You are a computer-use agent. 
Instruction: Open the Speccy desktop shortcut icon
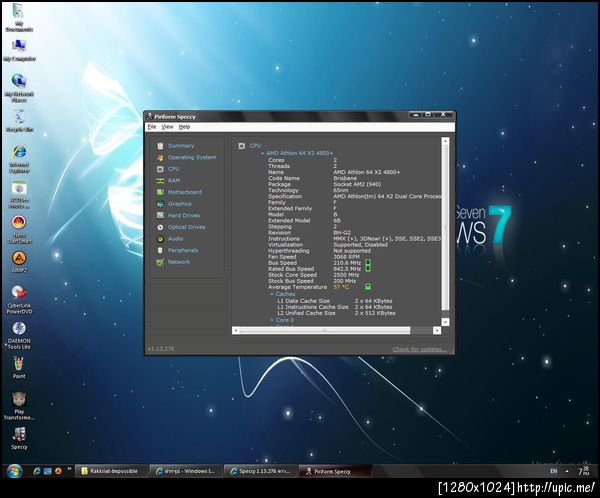[x=19, y=434]
